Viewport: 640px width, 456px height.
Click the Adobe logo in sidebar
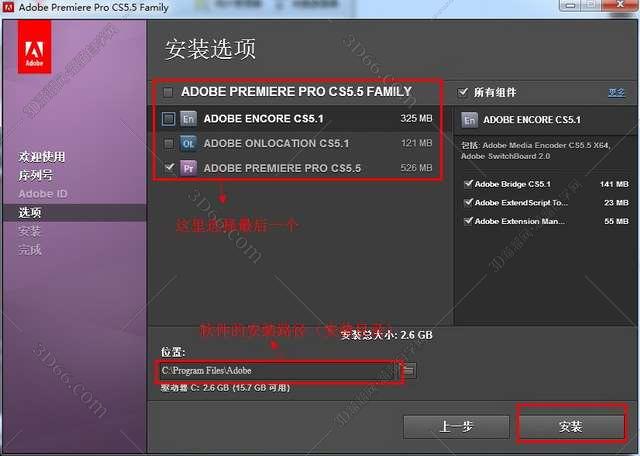tap(34, 47)
